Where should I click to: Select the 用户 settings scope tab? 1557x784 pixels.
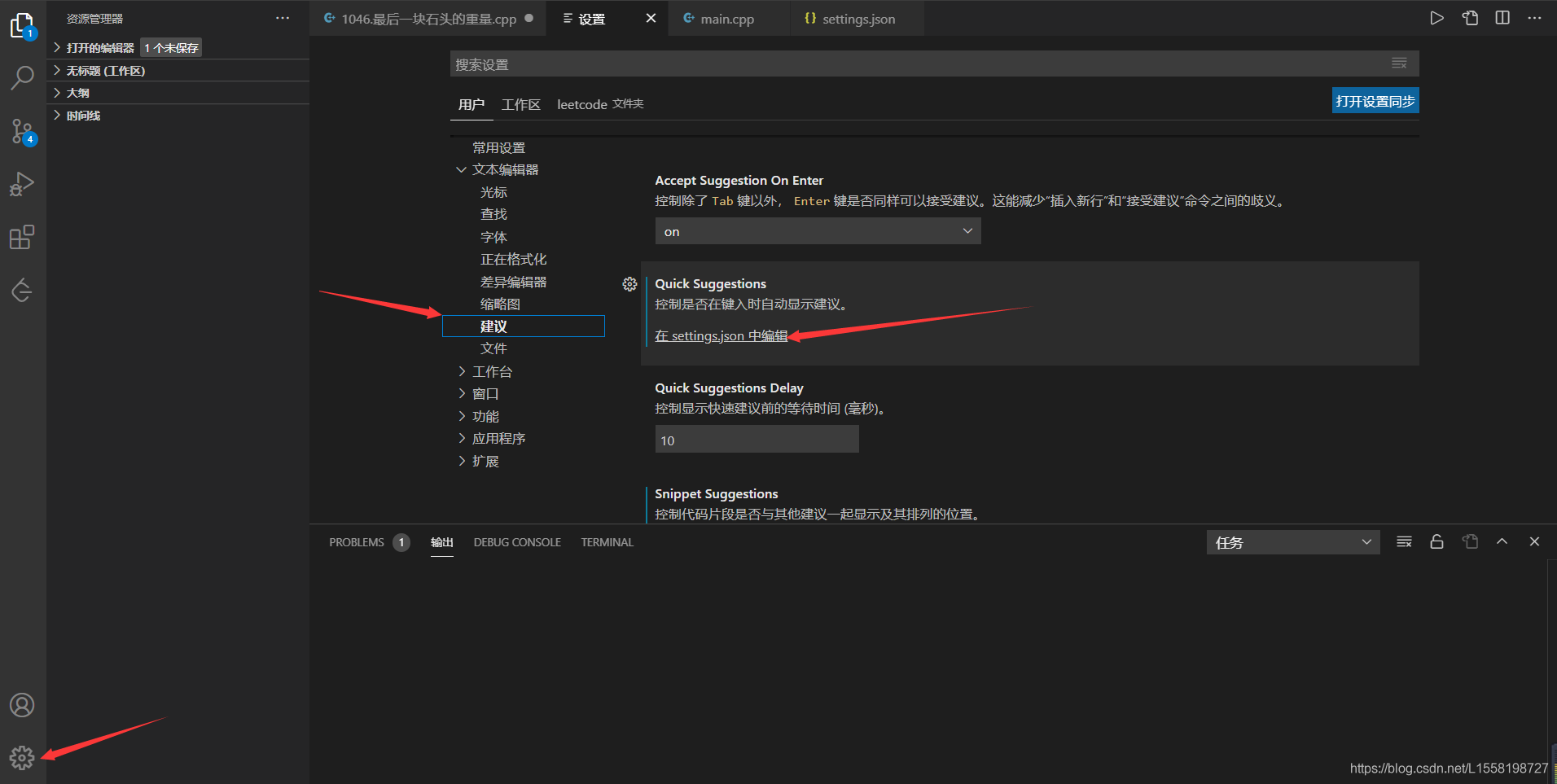coord(471,104)
